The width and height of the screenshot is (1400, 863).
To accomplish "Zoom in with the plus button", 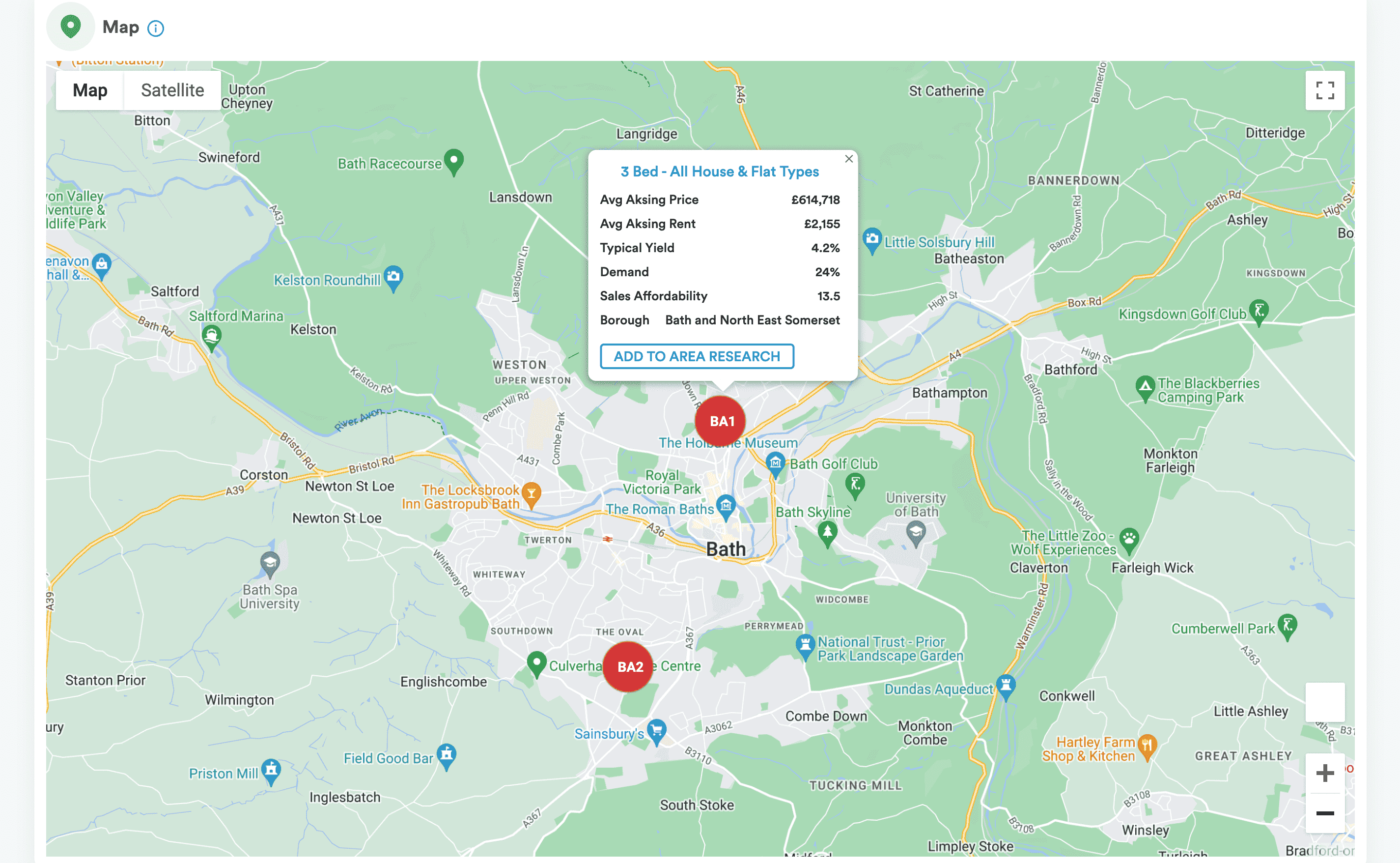I will tap(1324, 774).
